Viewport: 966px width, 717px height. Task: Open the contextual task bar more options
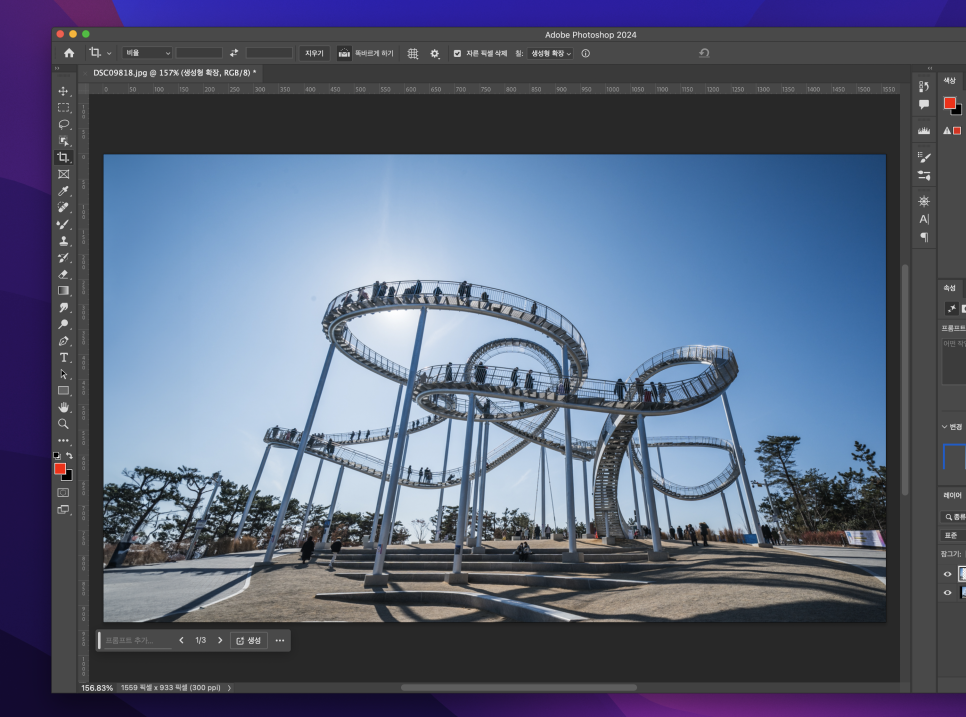point(280,641)
